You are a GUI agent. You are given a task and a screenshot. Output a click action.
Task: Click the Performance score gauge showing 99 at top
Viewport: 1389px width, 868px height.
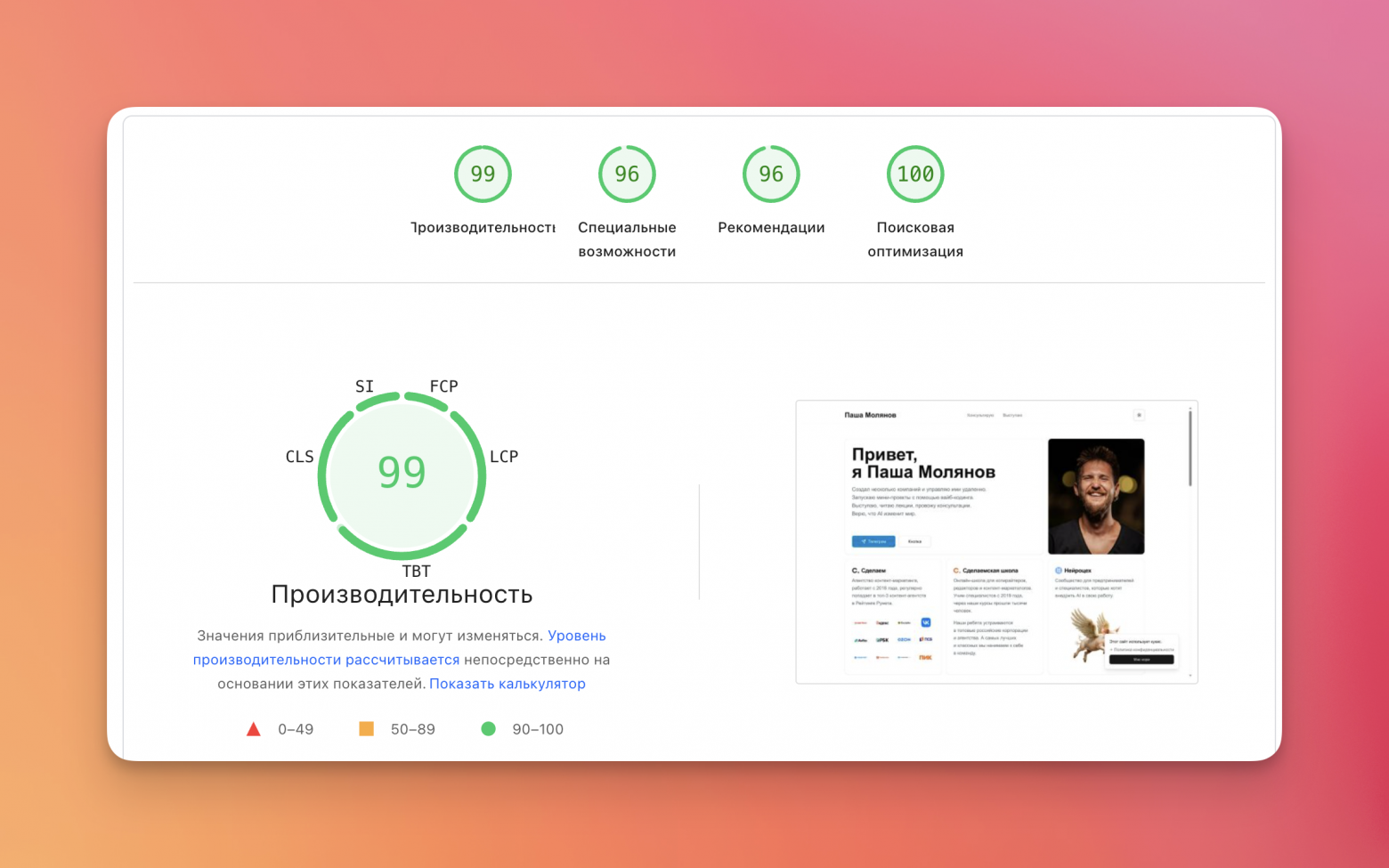(x=483, y=174)
